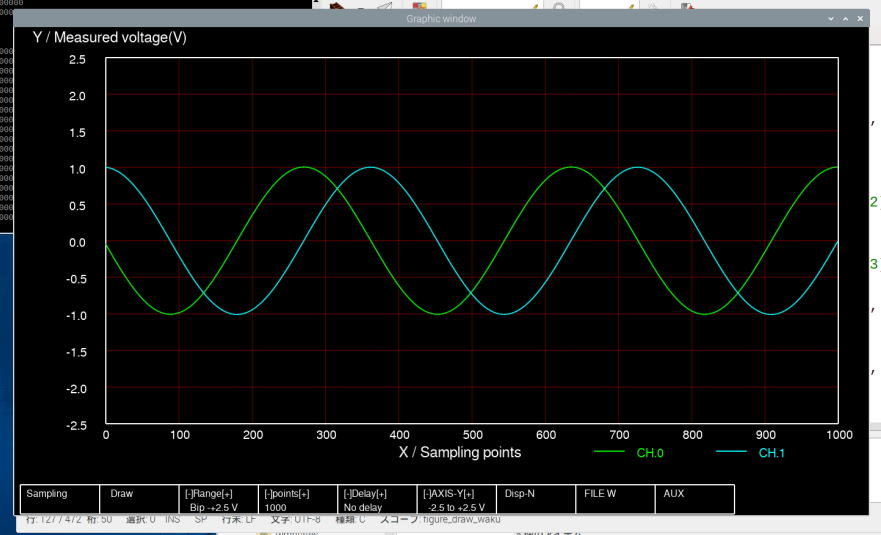Click the Sampling button
Viewport: 881px width, 535px height.
pos(60,499)
